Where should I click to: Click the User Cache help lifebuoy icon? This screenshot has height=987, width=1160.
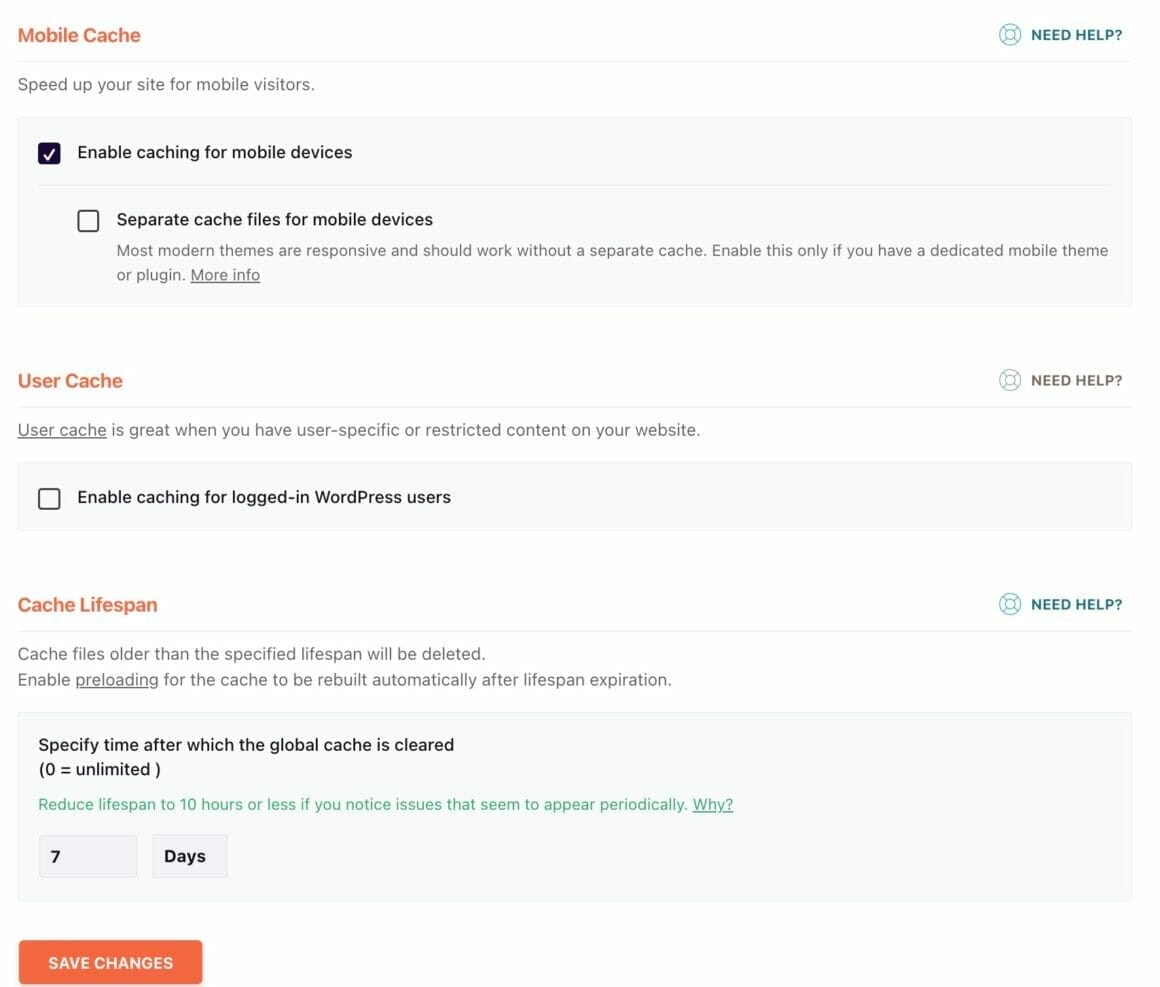click(1010, 380)
